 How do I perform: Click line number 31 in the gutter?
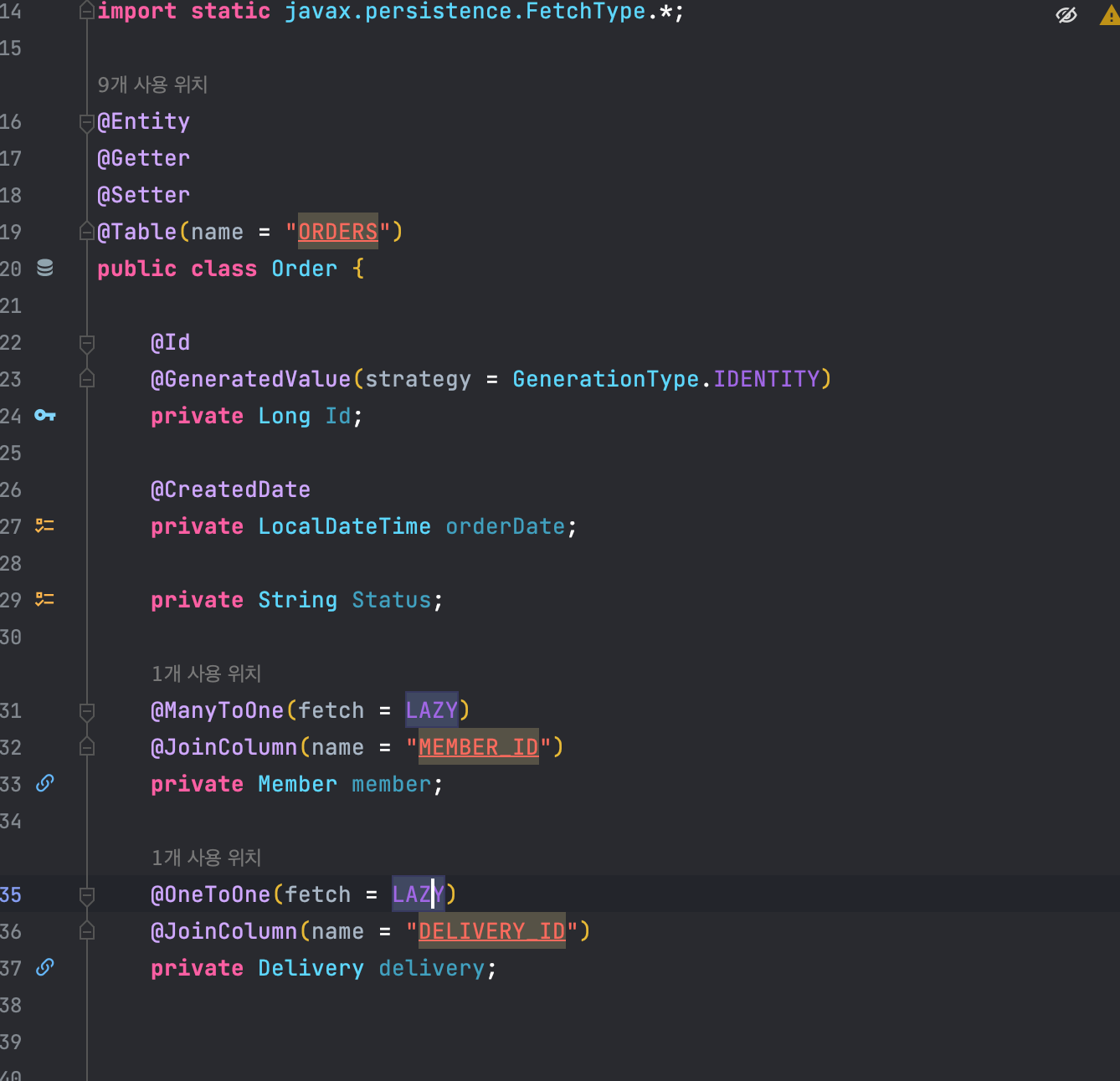[11, 710]
